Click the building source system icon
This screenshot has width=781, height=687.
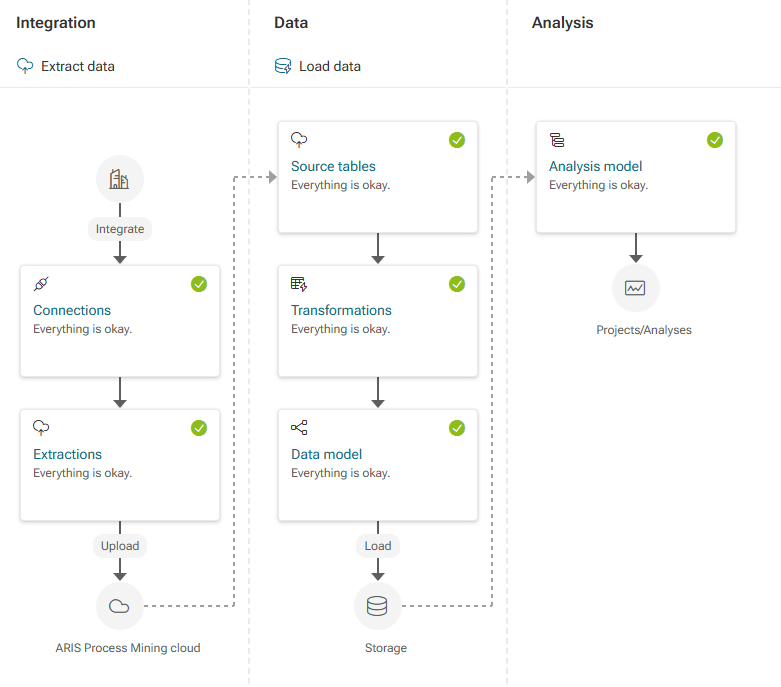tap(120, 179)
